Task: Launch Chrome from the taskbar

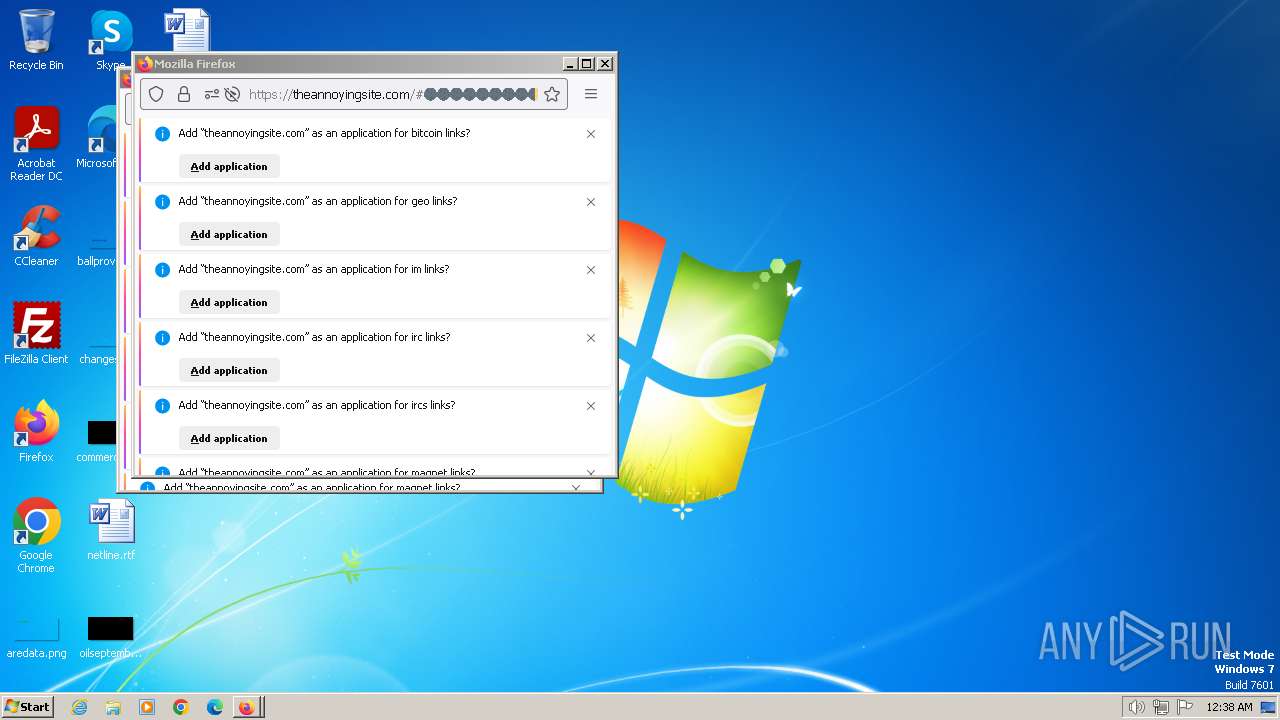Action: (181, 707)
